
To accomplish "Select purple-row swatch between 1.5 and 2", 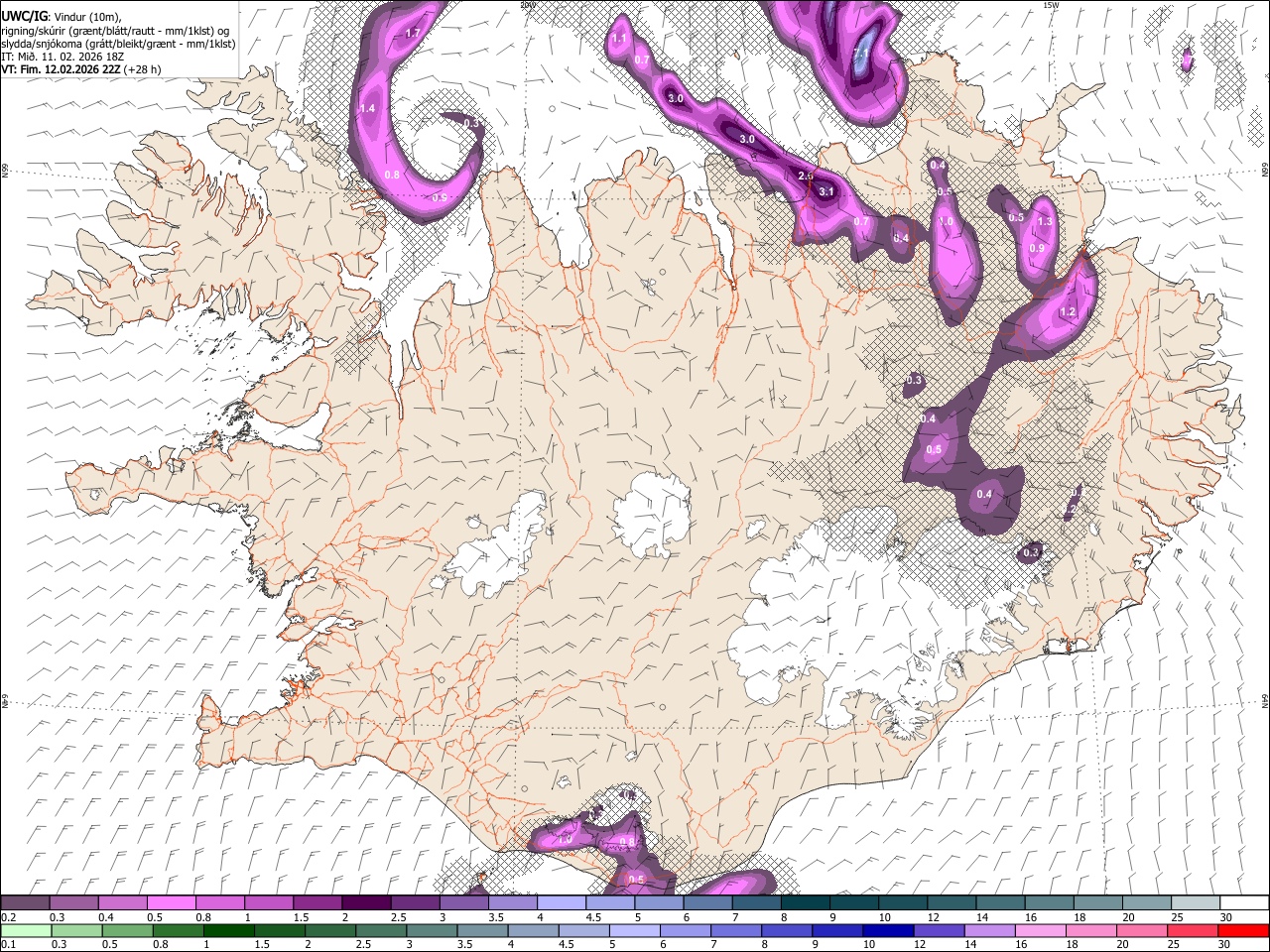I will click(317, 902).
